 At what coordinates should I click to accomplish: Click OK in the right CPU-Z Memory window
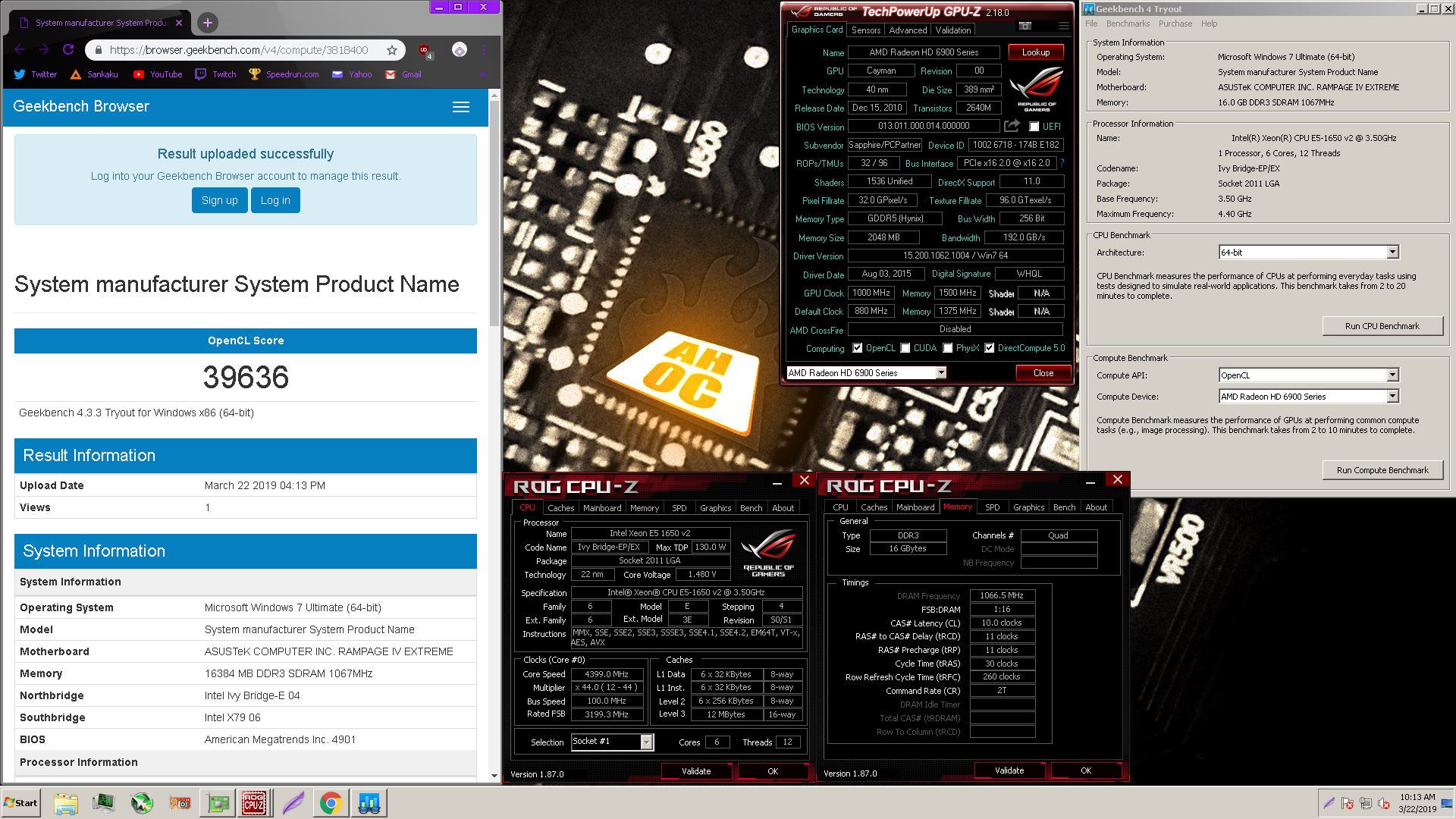[x=1086, y=770]
